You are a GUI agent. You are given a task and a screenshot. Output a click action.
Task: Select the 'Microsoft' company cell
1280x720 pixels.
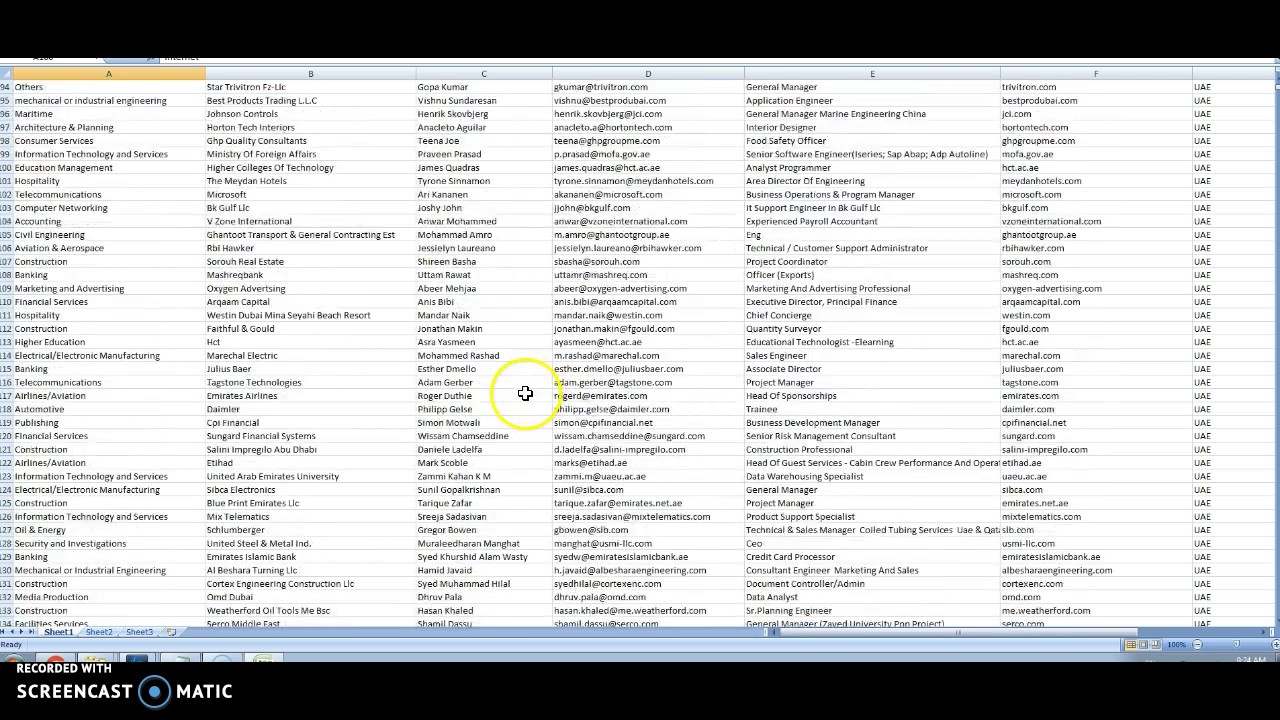pos(226,195)
